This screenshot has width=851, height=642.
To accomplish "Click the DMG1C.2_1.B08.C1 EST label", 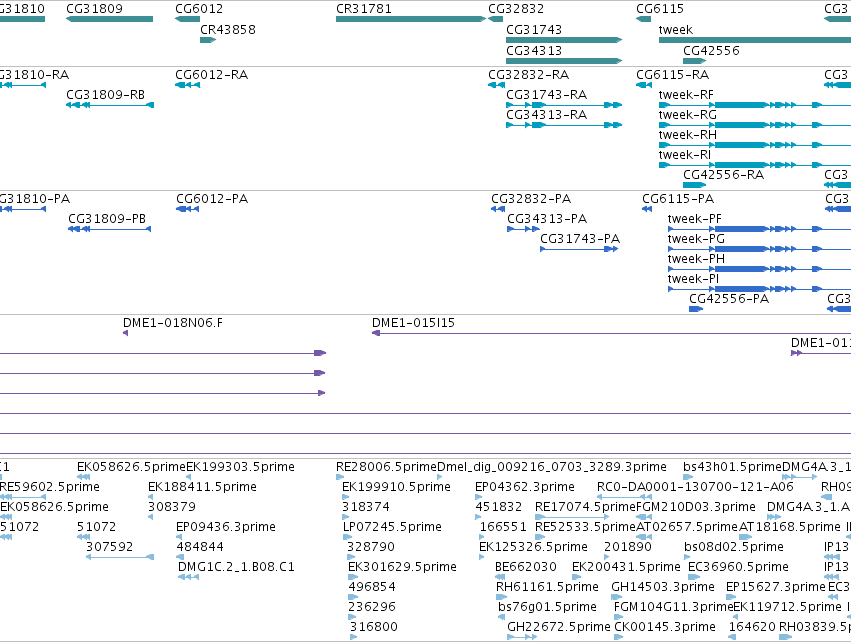I will [x=236, y=567].
